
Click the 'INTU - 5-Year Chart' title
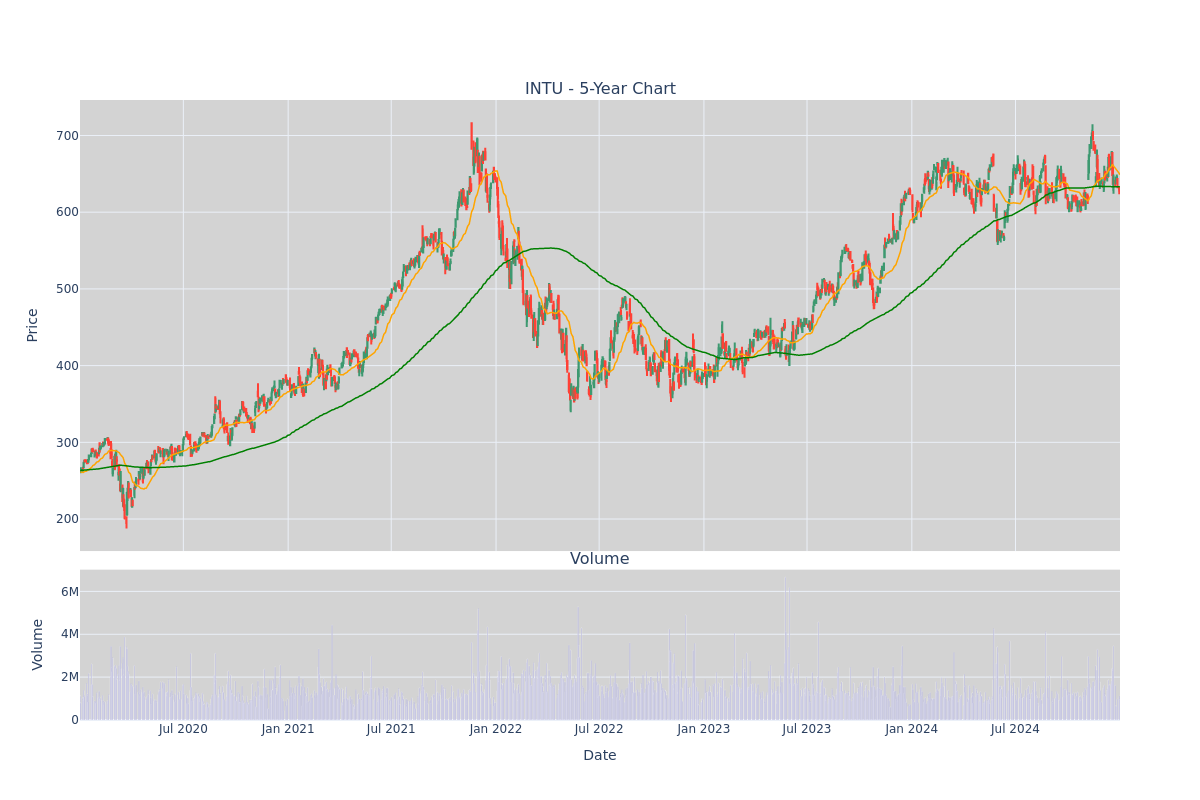(x=600, y=89)
